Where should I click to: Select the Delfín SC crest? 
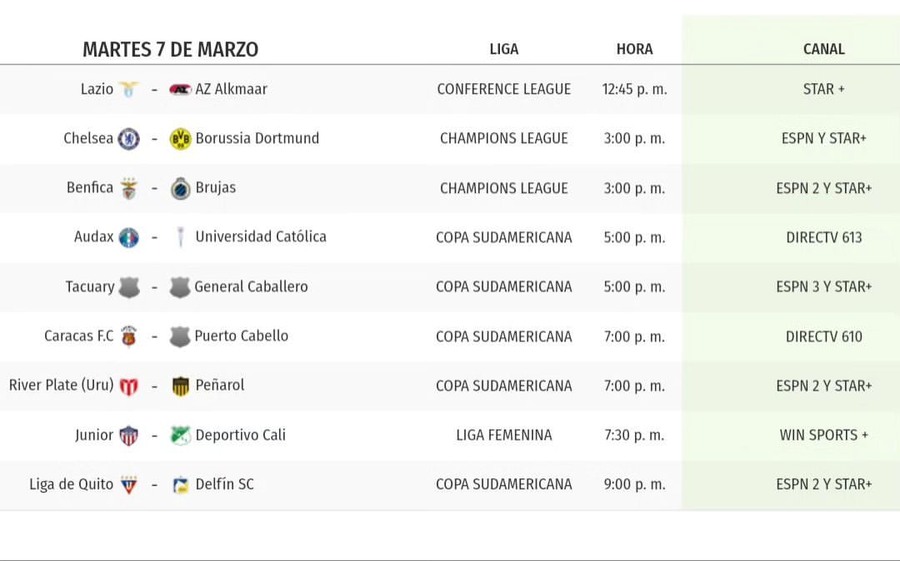pos(180,485)
